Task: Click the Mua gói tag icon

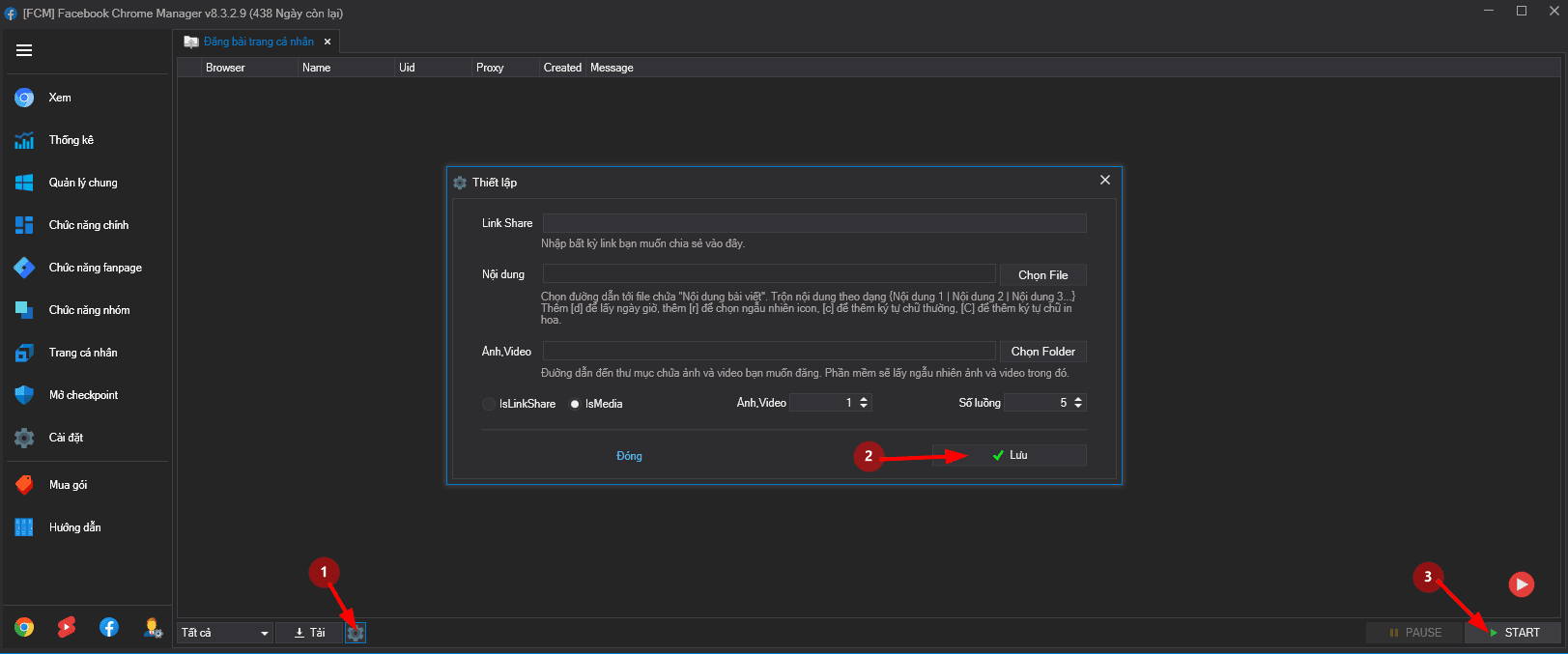Action: (24, 485)
